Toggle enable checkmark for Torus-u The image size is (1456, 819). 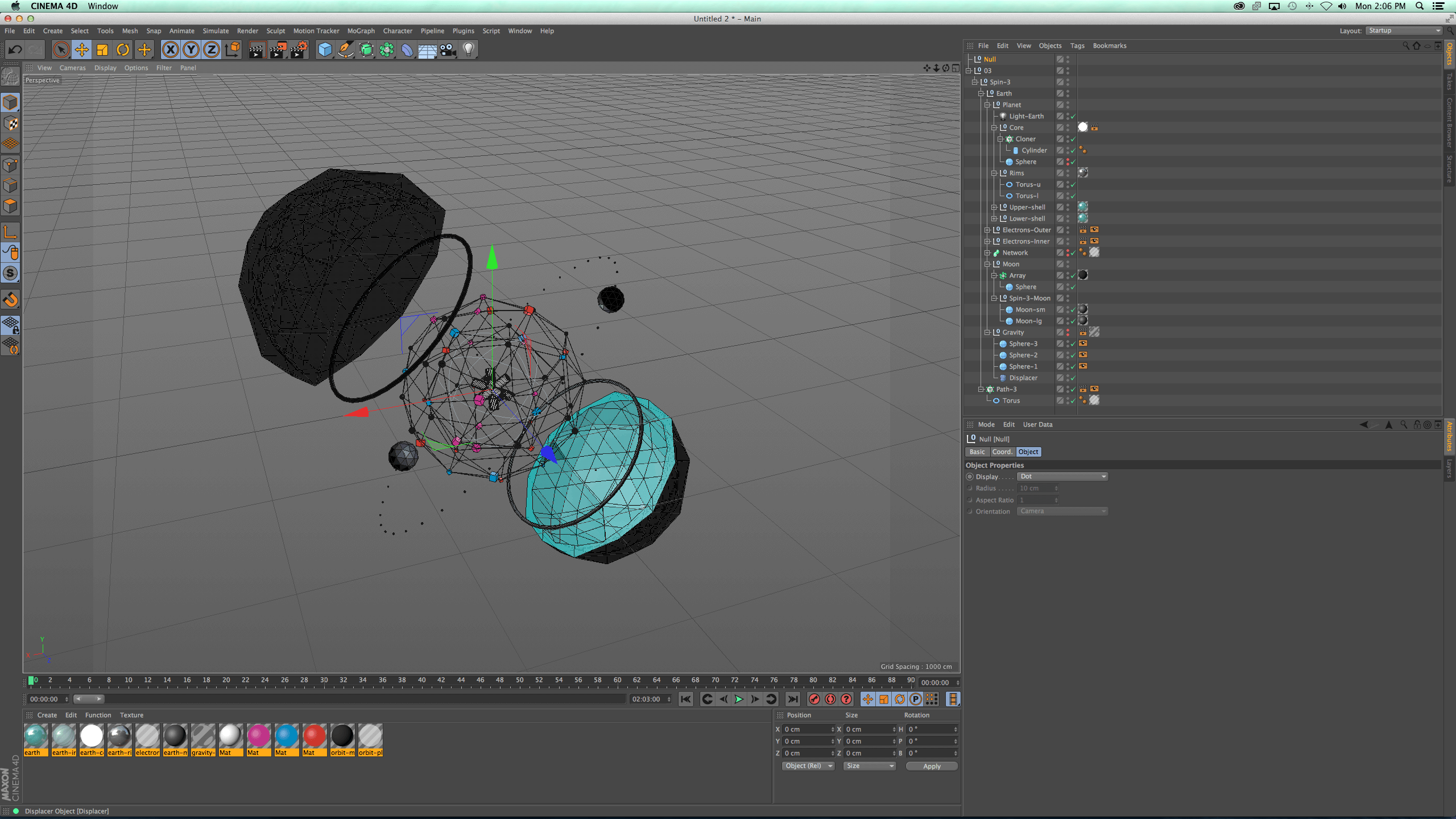click(x=1073, y=185)
